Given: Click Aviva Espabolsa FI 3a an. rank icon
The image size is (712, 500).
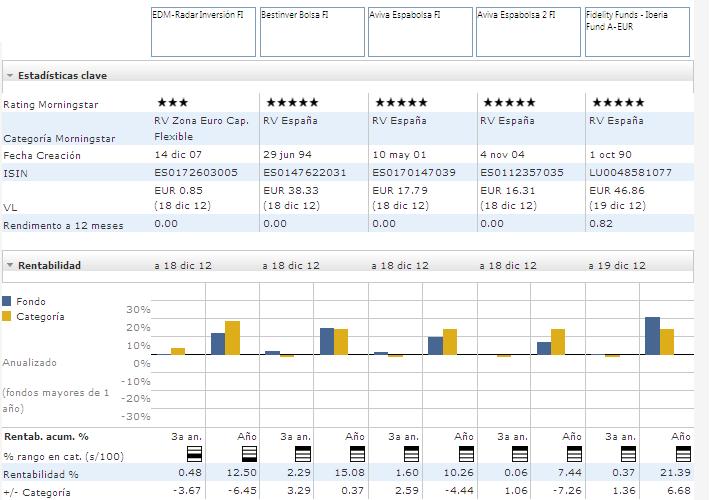Looking at the screenshot, I should click(x=411, y=454).
